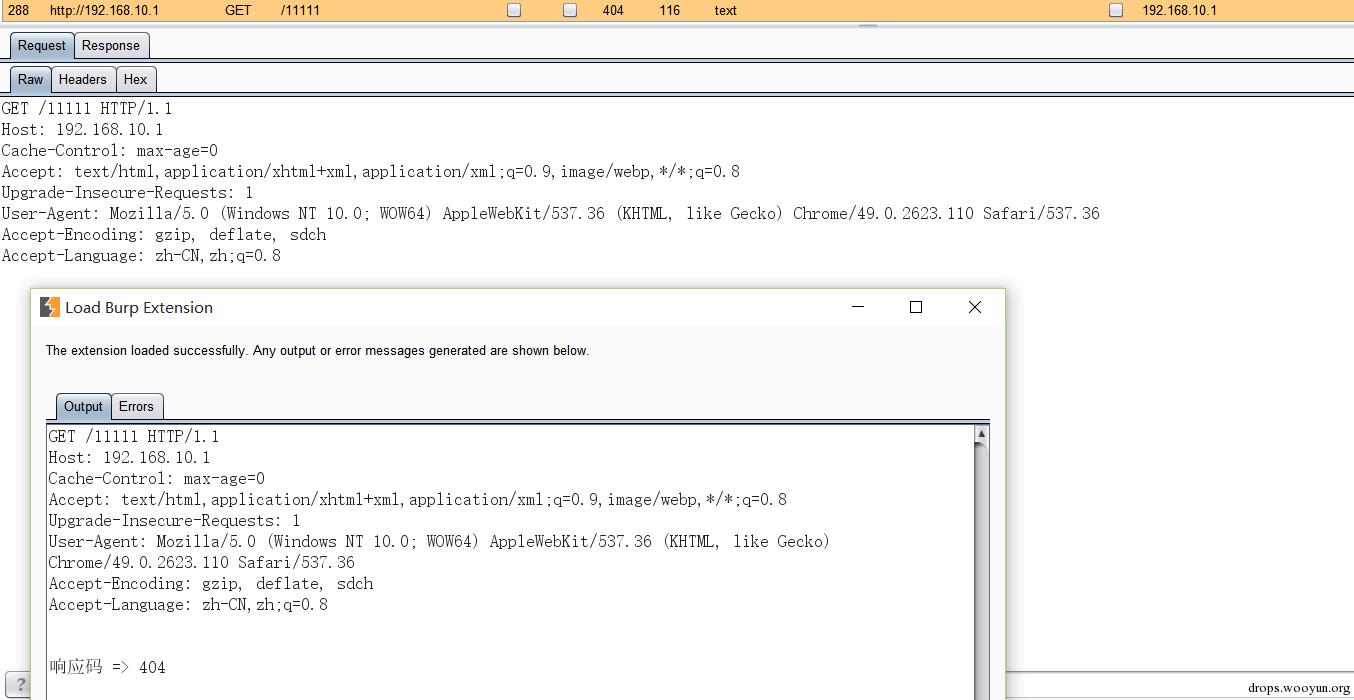Click the Burp logo icon in dialog title
Image resolution: width=1354 pixels, height=700 pixels.
click(49, 307)
